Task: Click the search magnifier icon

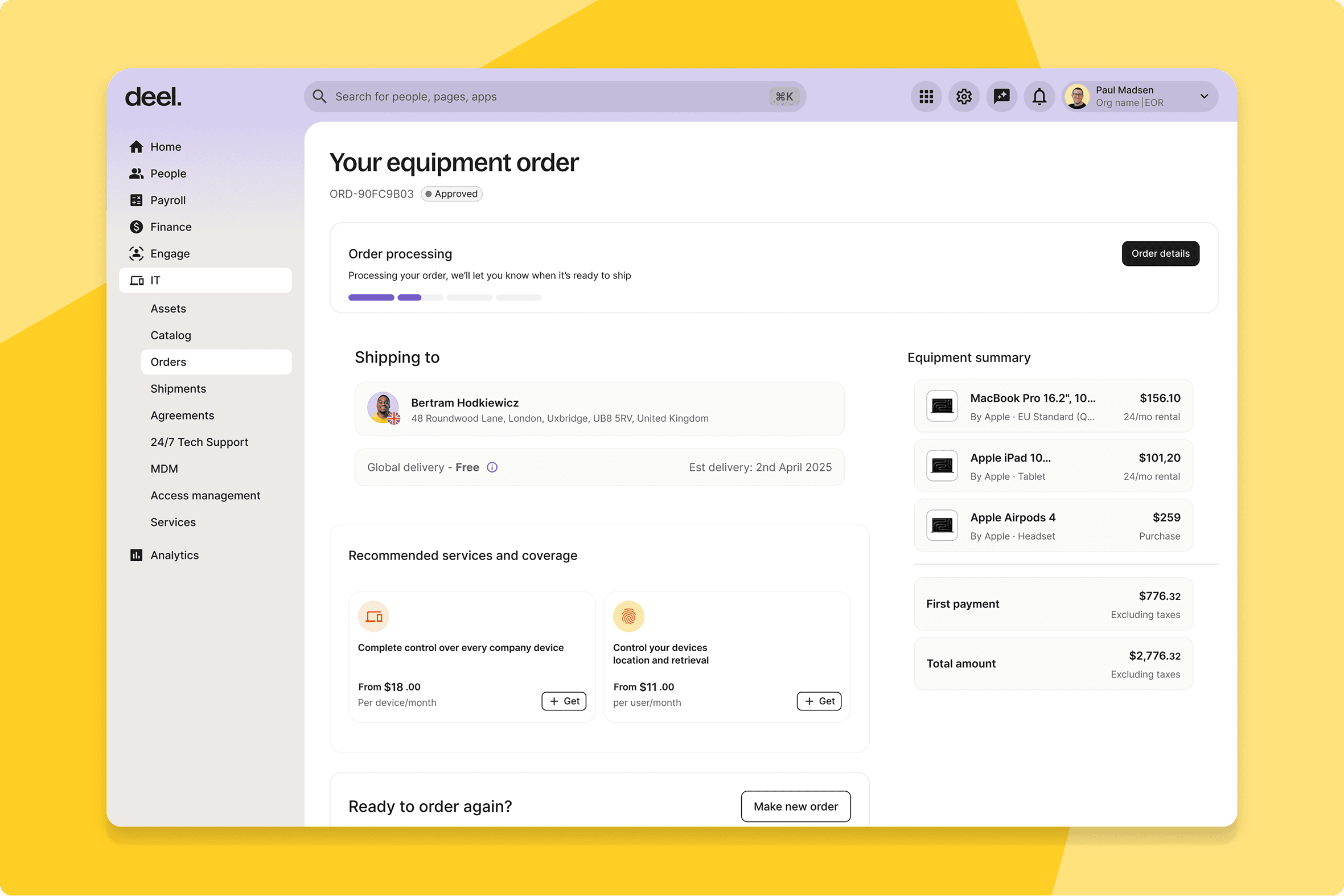Action: [x=319, y=97]
